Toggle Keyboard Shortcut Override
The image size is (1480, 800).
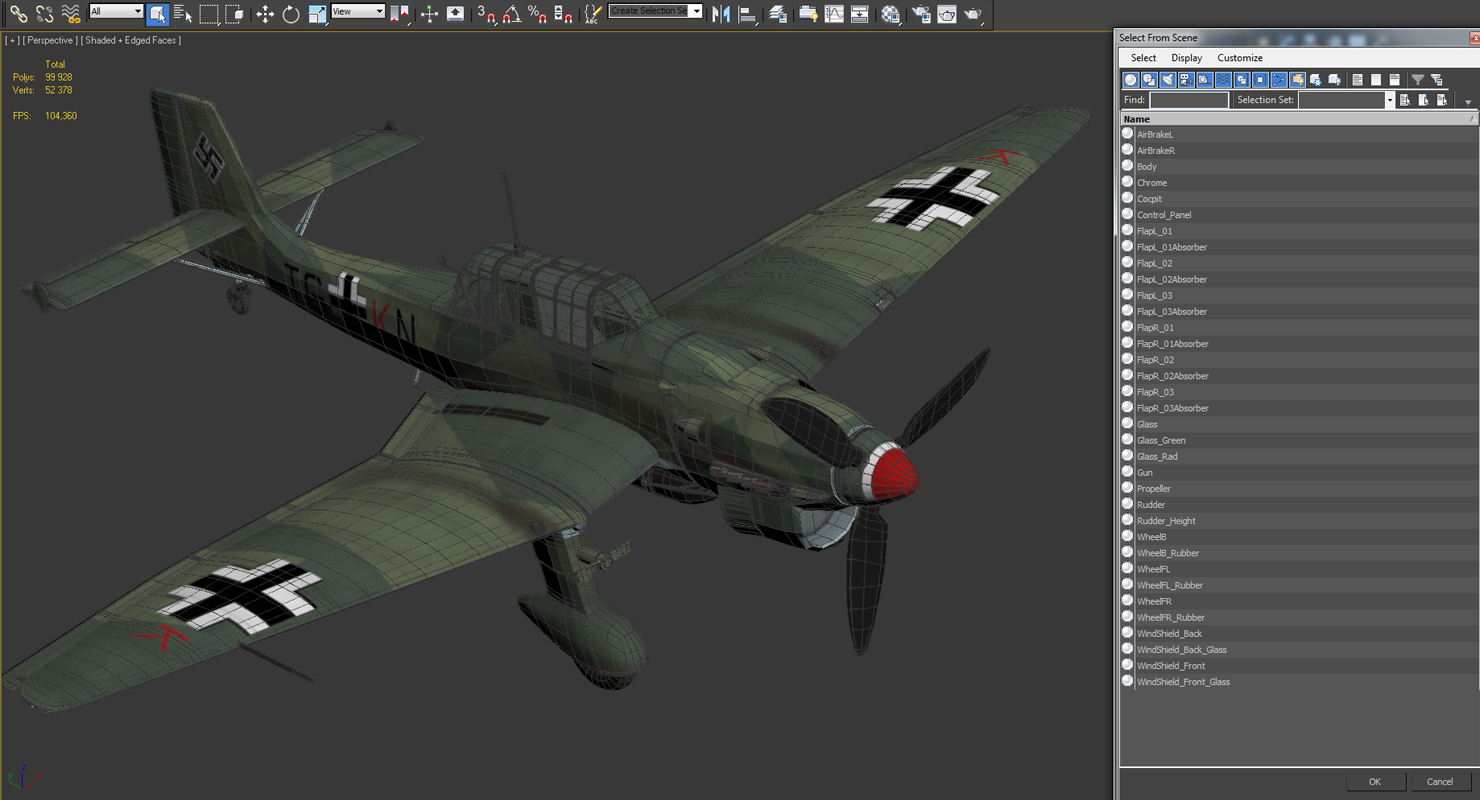(x=455, y=14)
